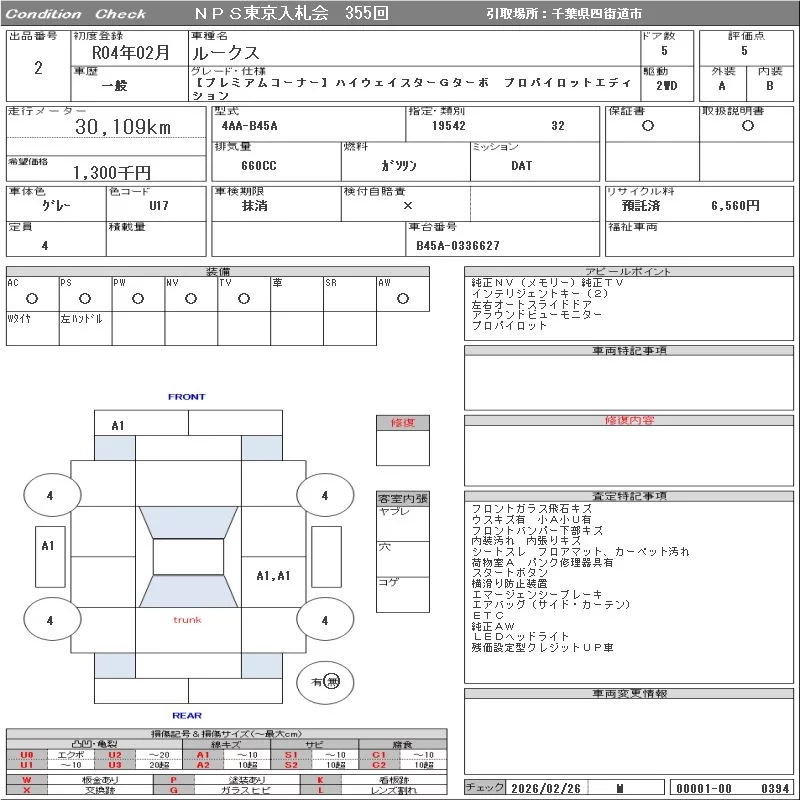Click the front-right tire circle

[x=324, y=495]
